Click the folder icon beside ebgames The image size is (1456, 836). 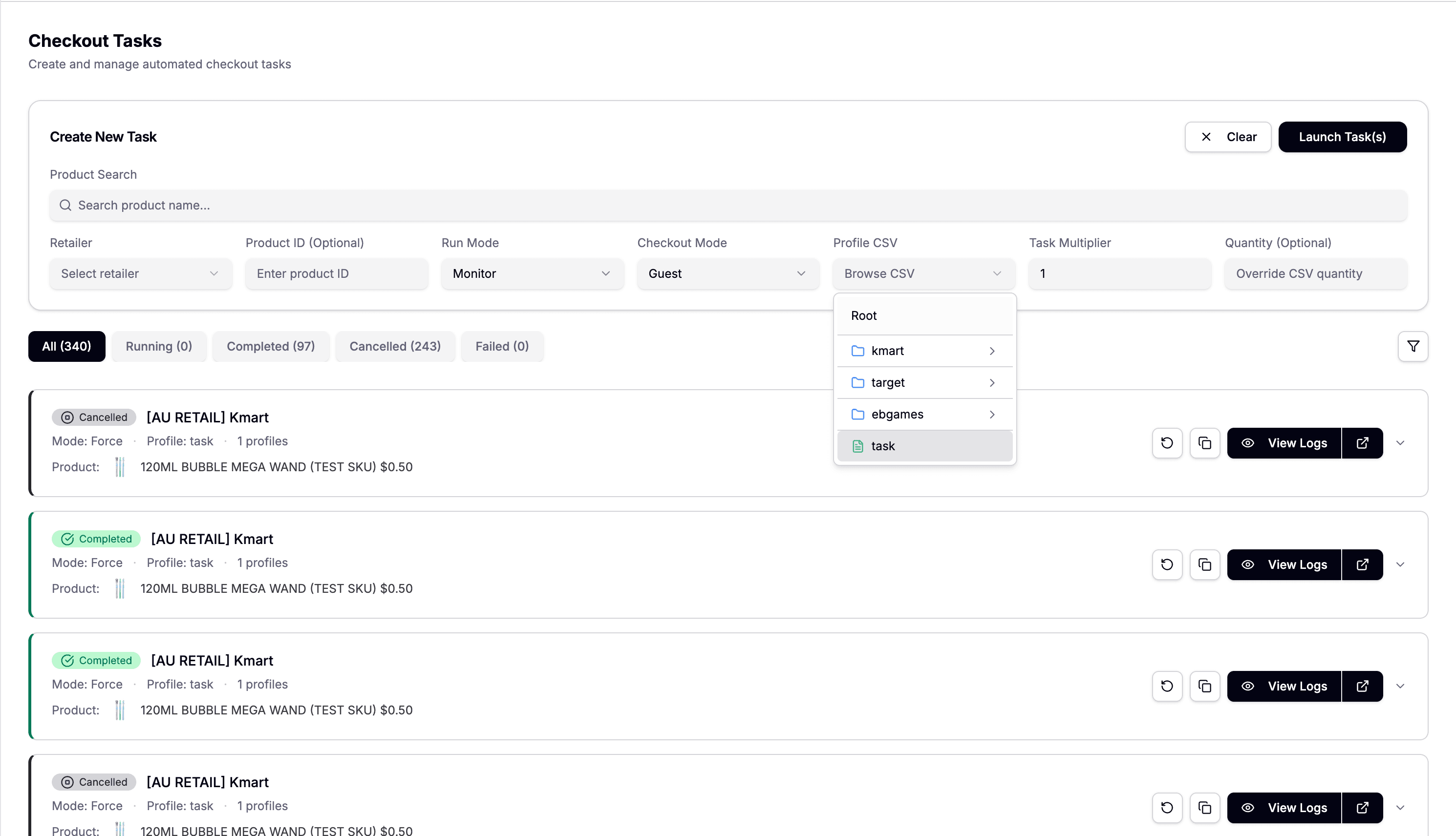click(x=858, y=414)
